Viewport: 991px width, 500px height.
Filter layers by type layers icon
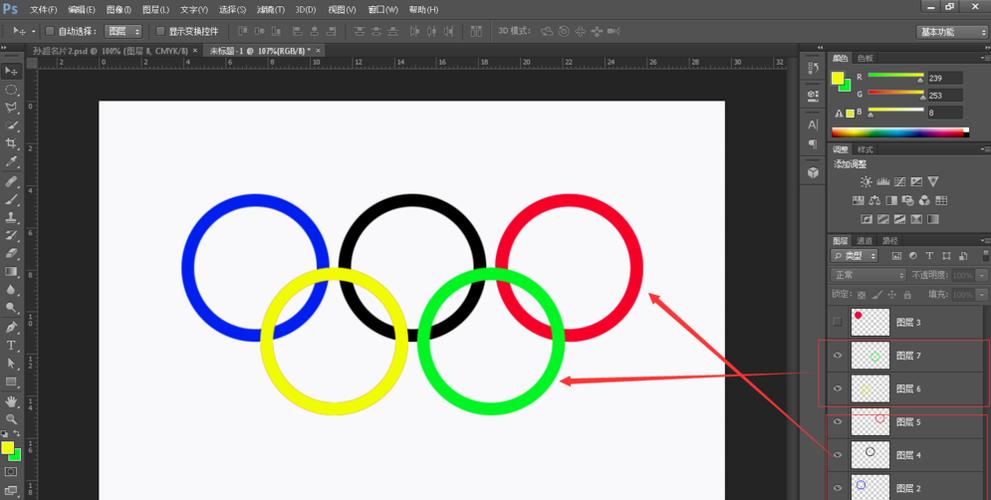click(930, 256)
